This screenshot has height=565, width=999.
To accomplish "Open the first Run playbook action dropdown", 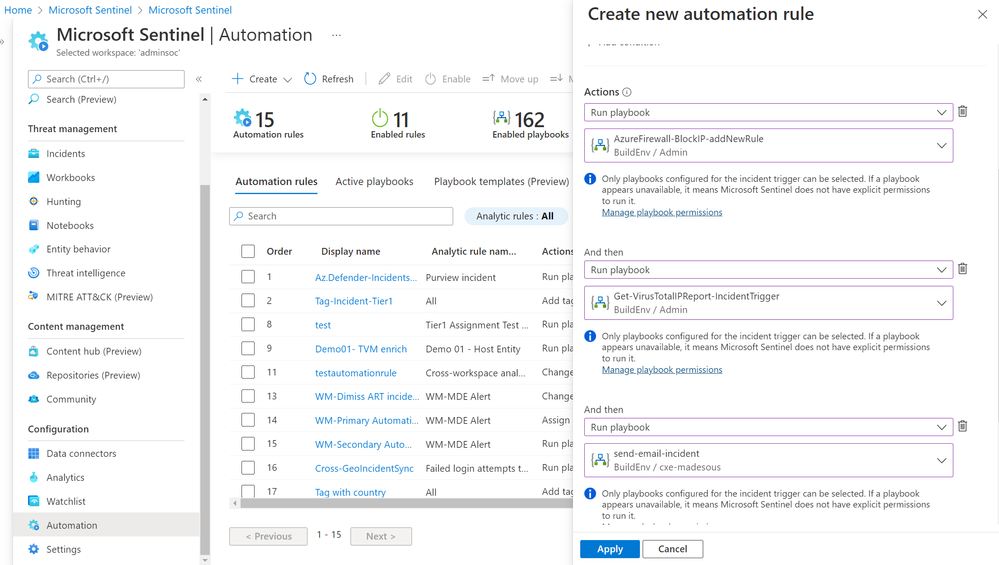I will [768, 112].
